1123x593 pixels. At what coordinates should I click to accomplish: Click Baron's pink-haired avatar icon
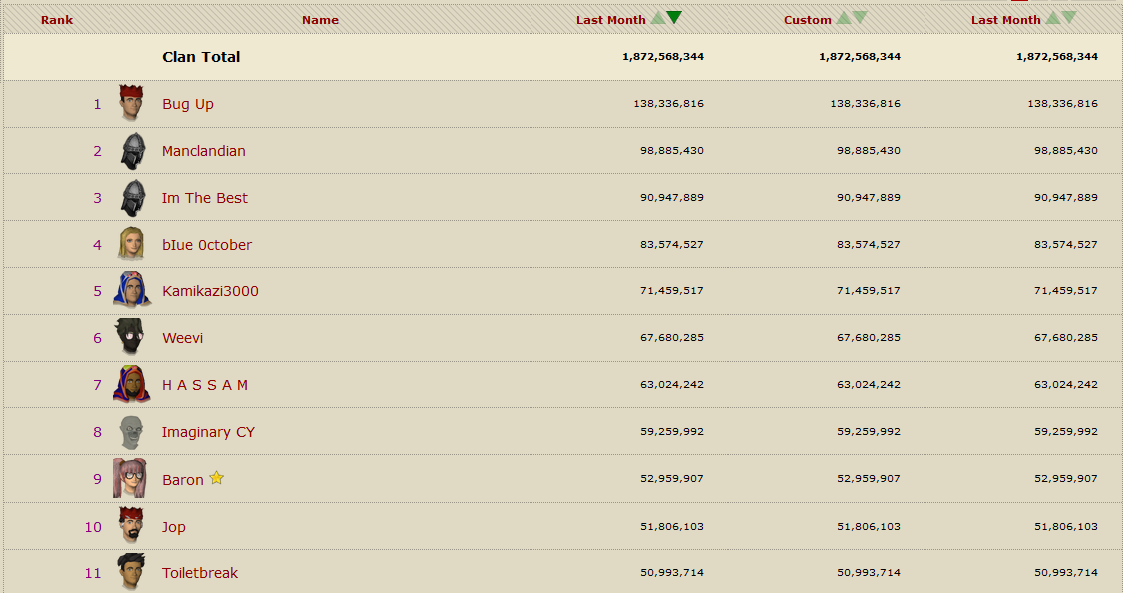[130, 478]
